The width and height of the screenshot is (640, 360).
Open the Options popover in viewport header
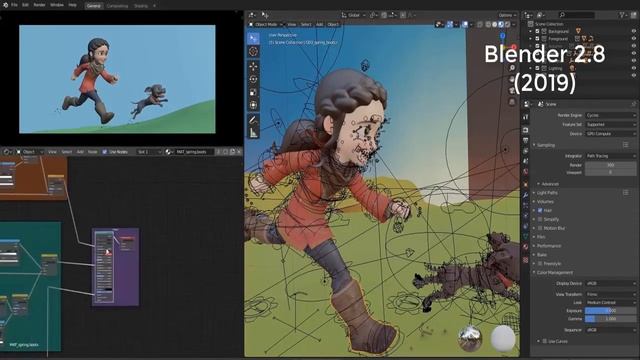[x=507, y=15]
